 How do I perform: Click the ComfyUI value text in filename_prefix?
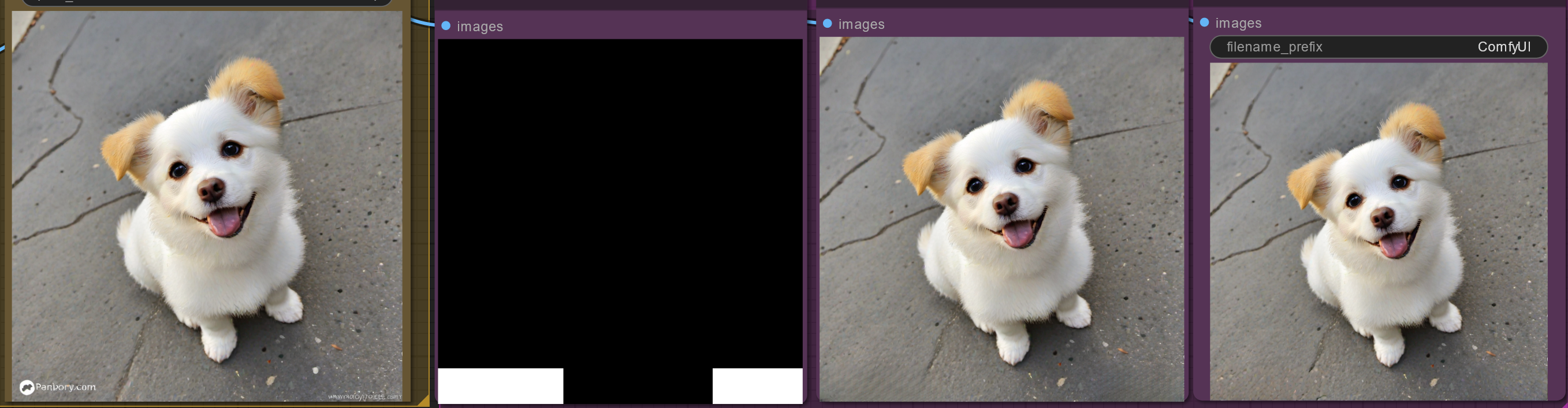coord(1503,47)
